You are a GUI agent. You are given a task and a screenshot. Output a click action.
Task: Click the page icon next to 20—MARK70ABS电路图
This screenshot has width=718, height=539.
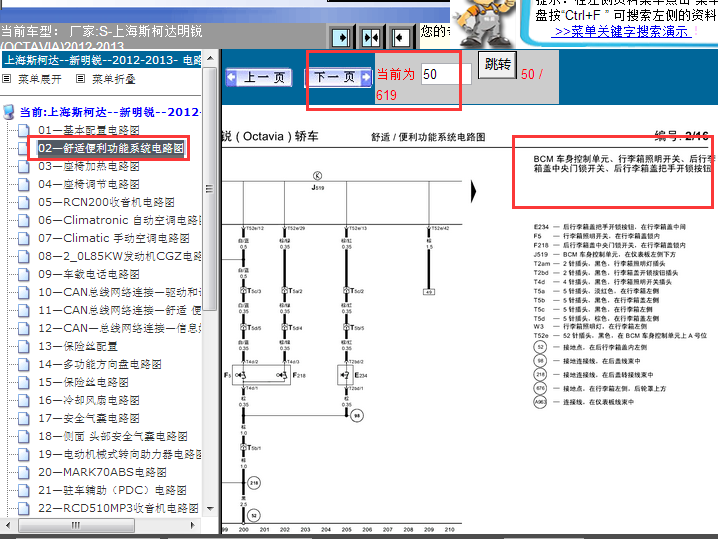tap(24, 472)
